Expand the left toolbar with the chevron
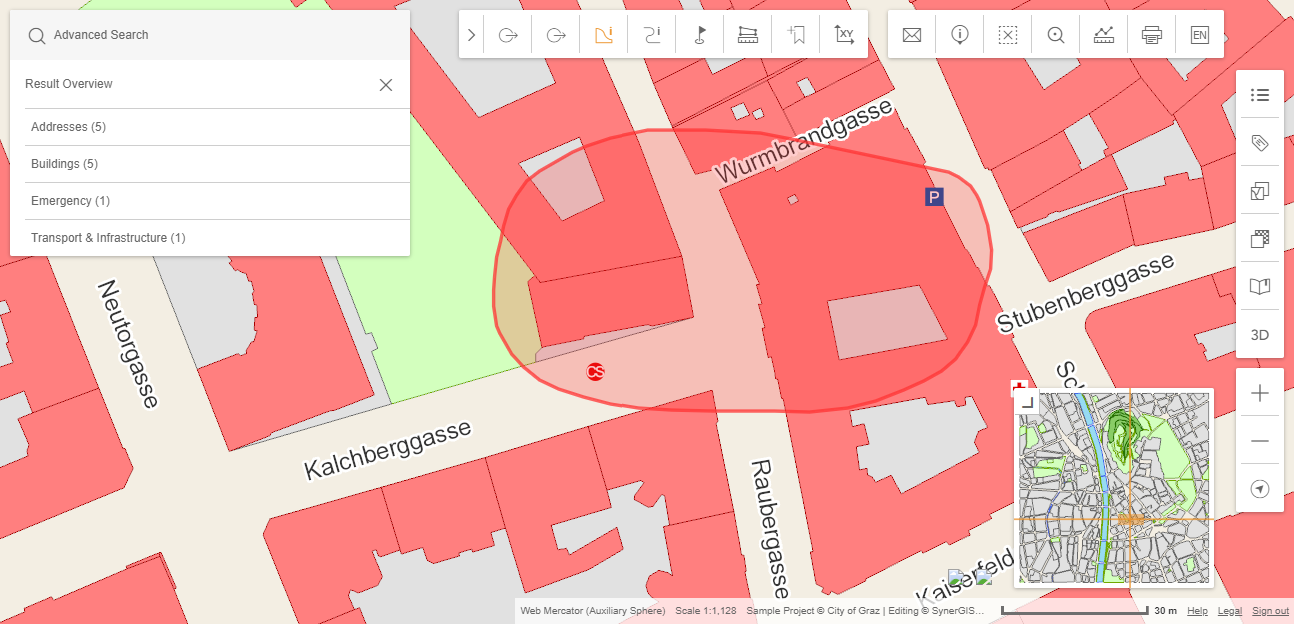Image resolution: width=1294 pixels, height=624 pixels. (x=471, y=34)
